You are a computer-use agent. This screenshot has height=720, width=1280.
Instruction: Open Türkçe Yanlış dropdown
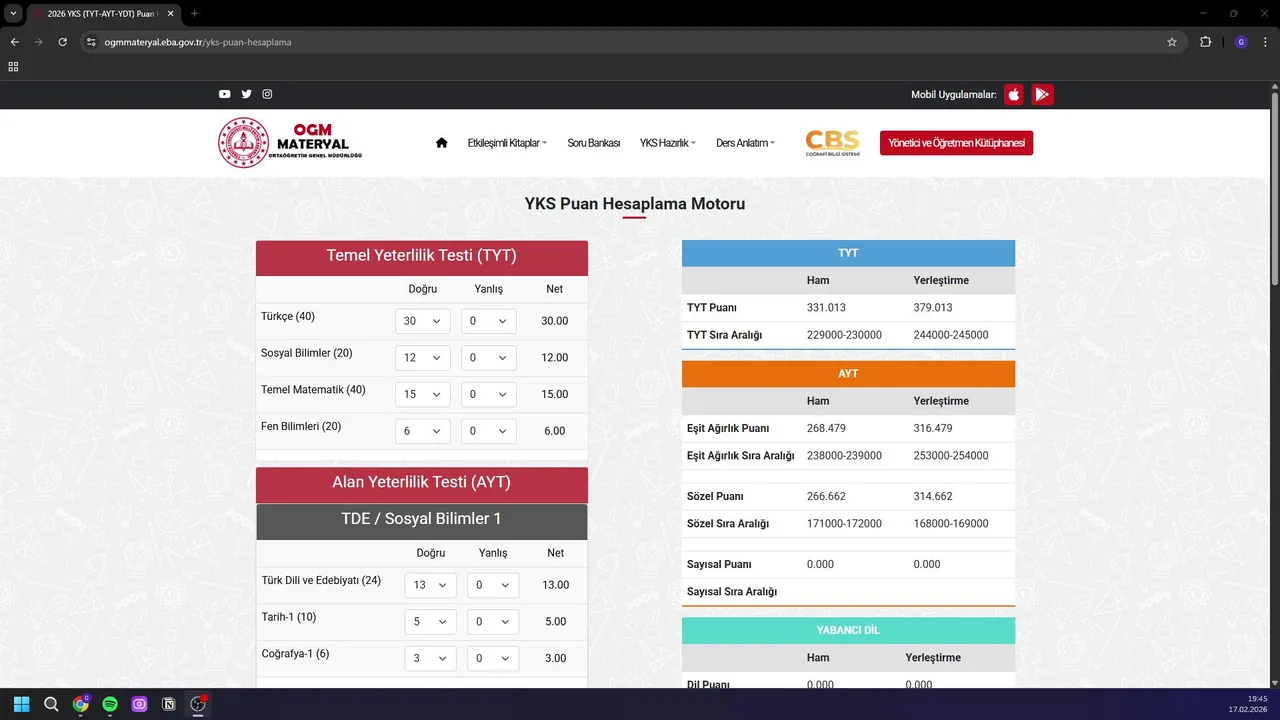click(x=489, y=321)
